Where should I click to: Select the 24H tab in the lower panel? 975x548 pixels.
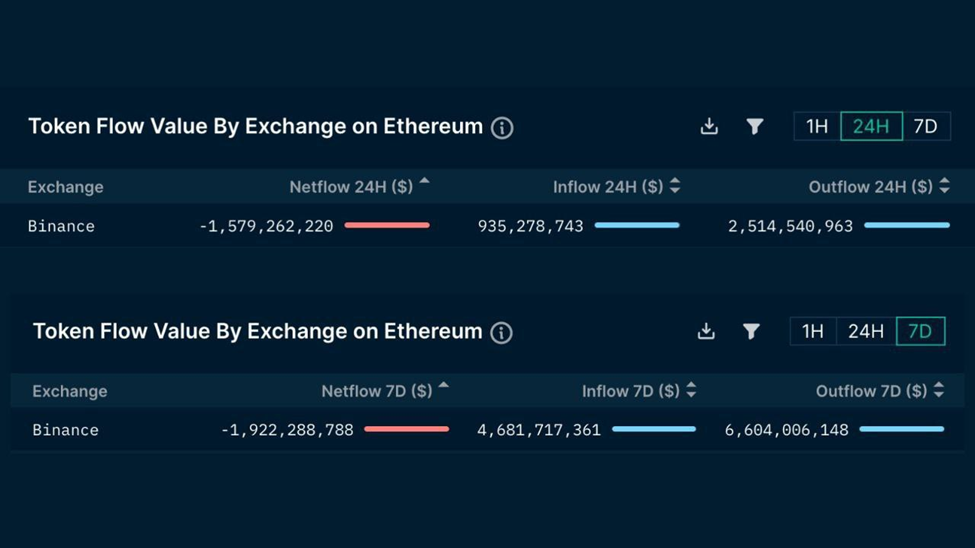[866, 331]
